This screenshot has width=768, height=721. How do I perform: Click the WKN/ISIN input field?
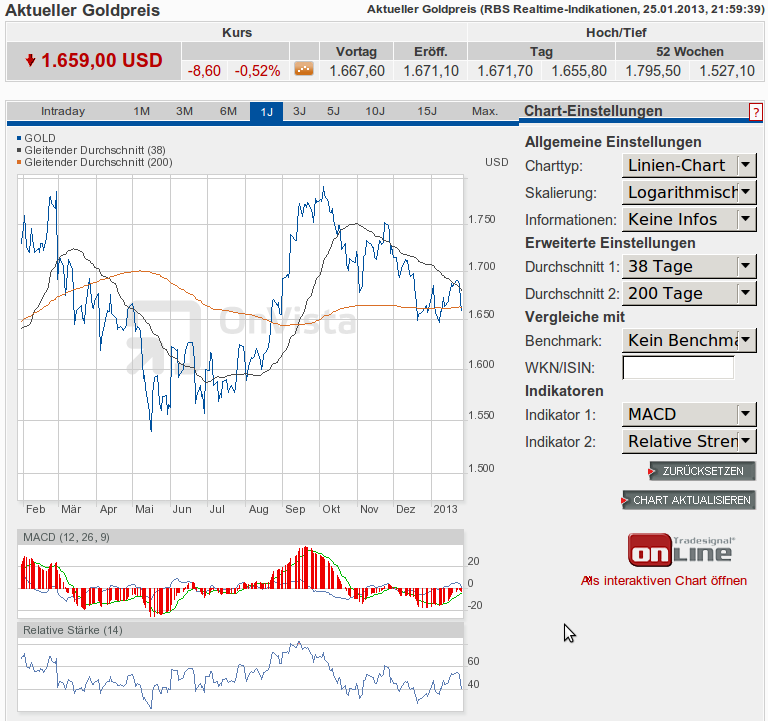click(x=677, y=368)
